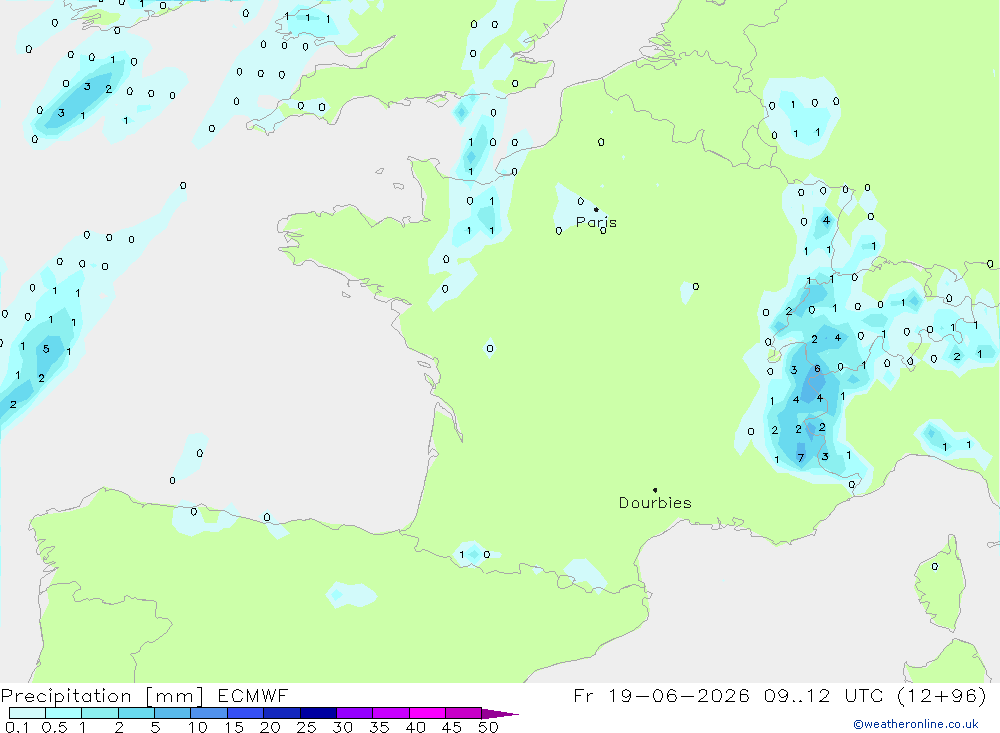Click the forecast date 'Fr 19-06-2026'
This screenshot has width=1000, height=733.
point(661,695)
